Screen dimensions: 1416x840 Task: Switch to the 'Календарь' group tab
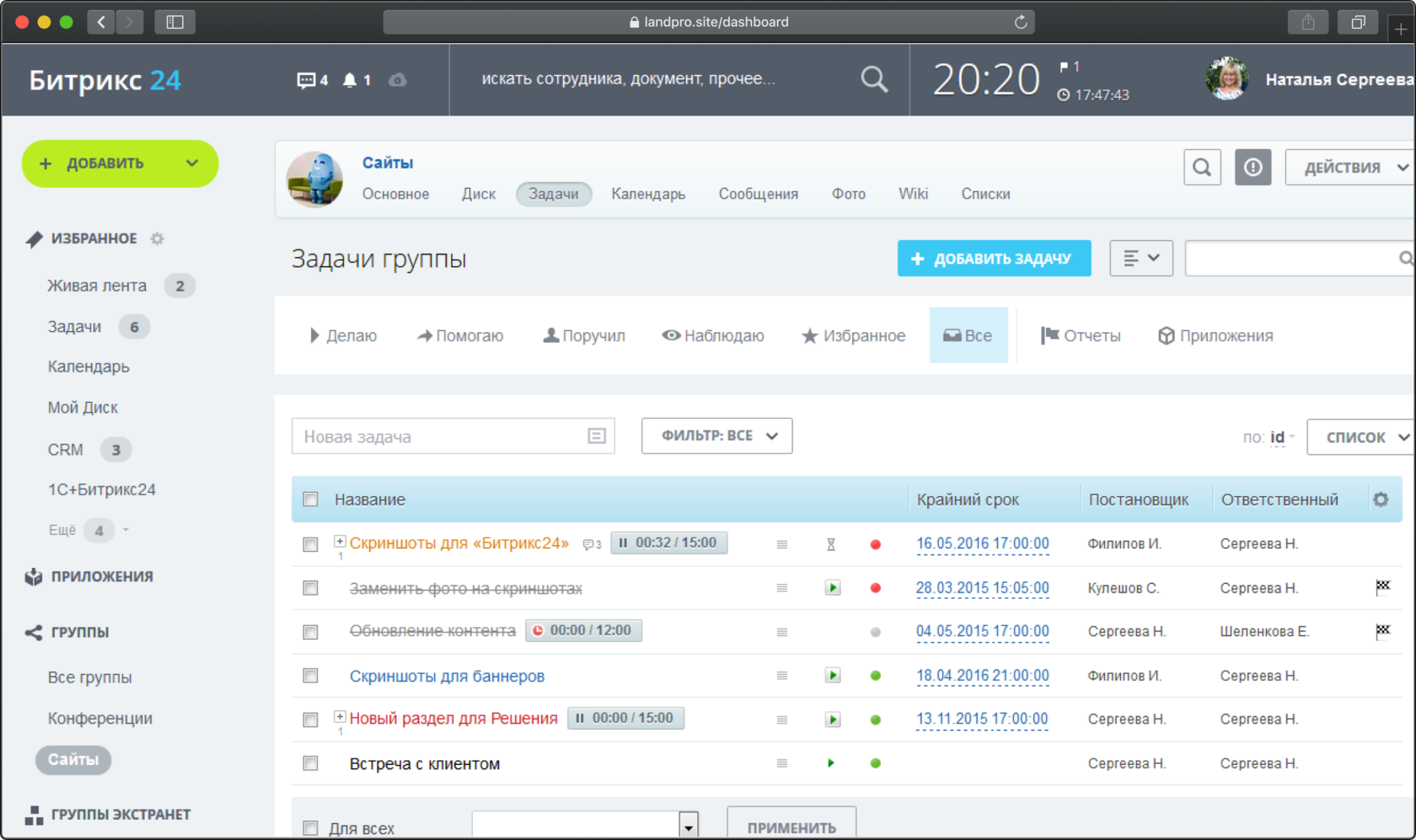(648, 194)
